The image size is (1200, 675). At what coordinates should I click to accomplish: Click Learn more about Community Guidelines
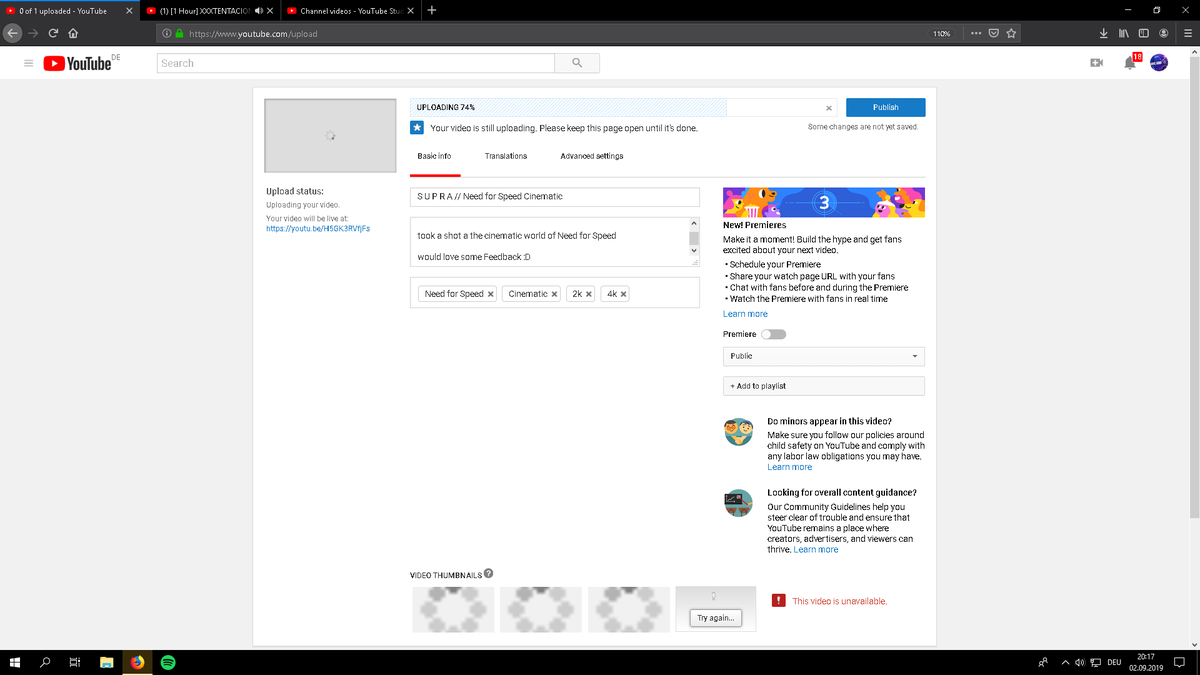pos(816,549)
